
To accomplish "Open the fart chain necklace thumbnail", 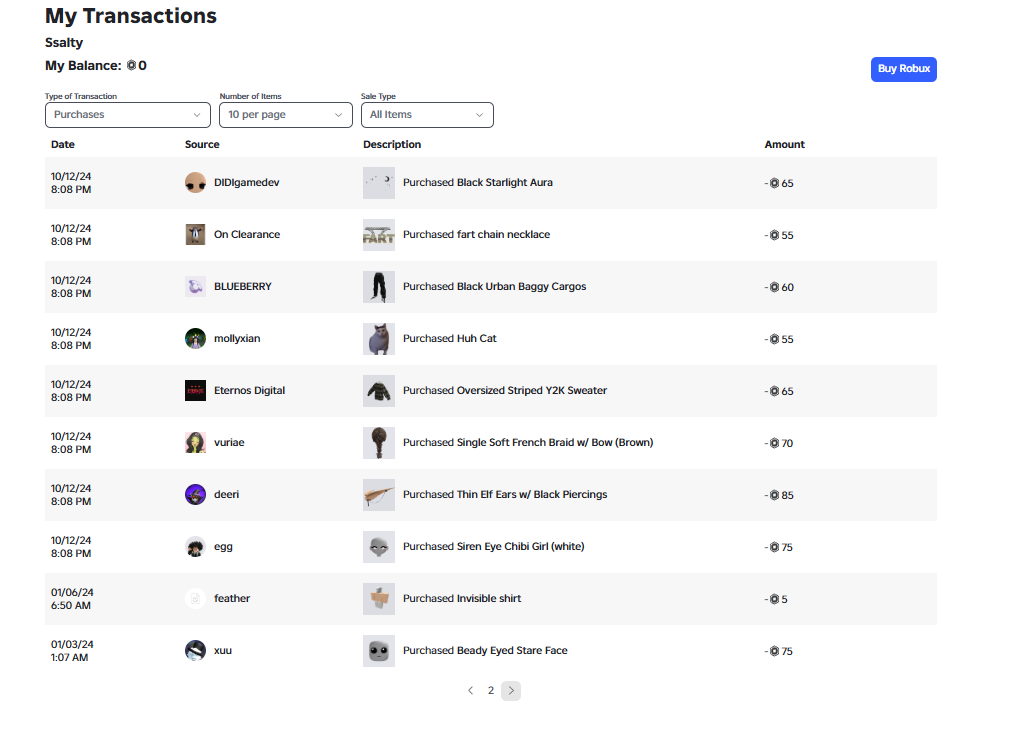I will click(x=379, y=234).
